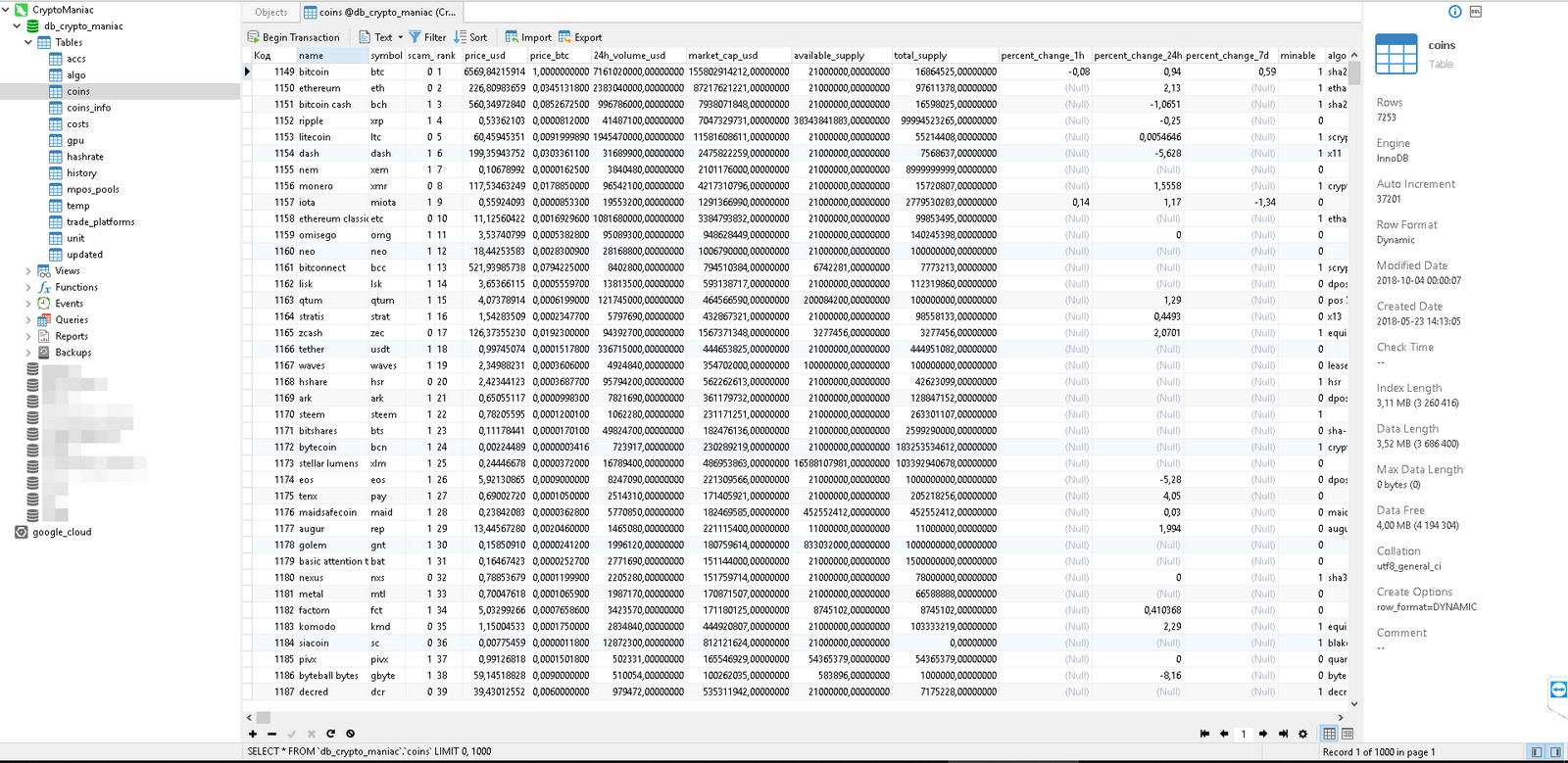Open the Filter tool
1568x763 pixels.
(427, 37)
